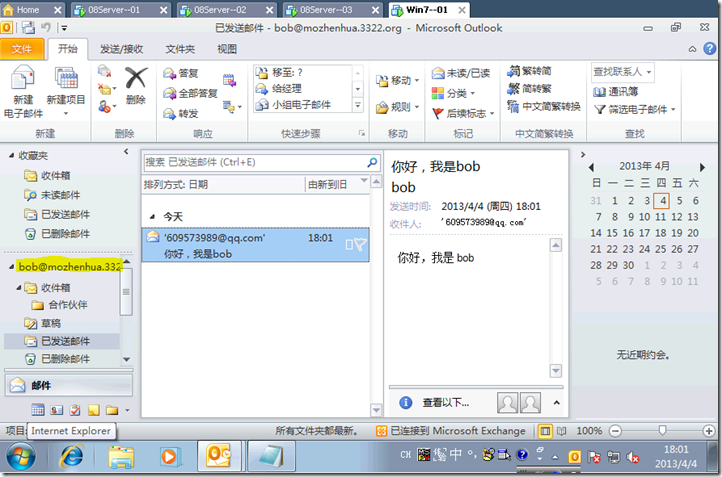Open the Calendar module icon
Image resolution: width=722 pixels, height=477 pixels.
pos(38,410)
